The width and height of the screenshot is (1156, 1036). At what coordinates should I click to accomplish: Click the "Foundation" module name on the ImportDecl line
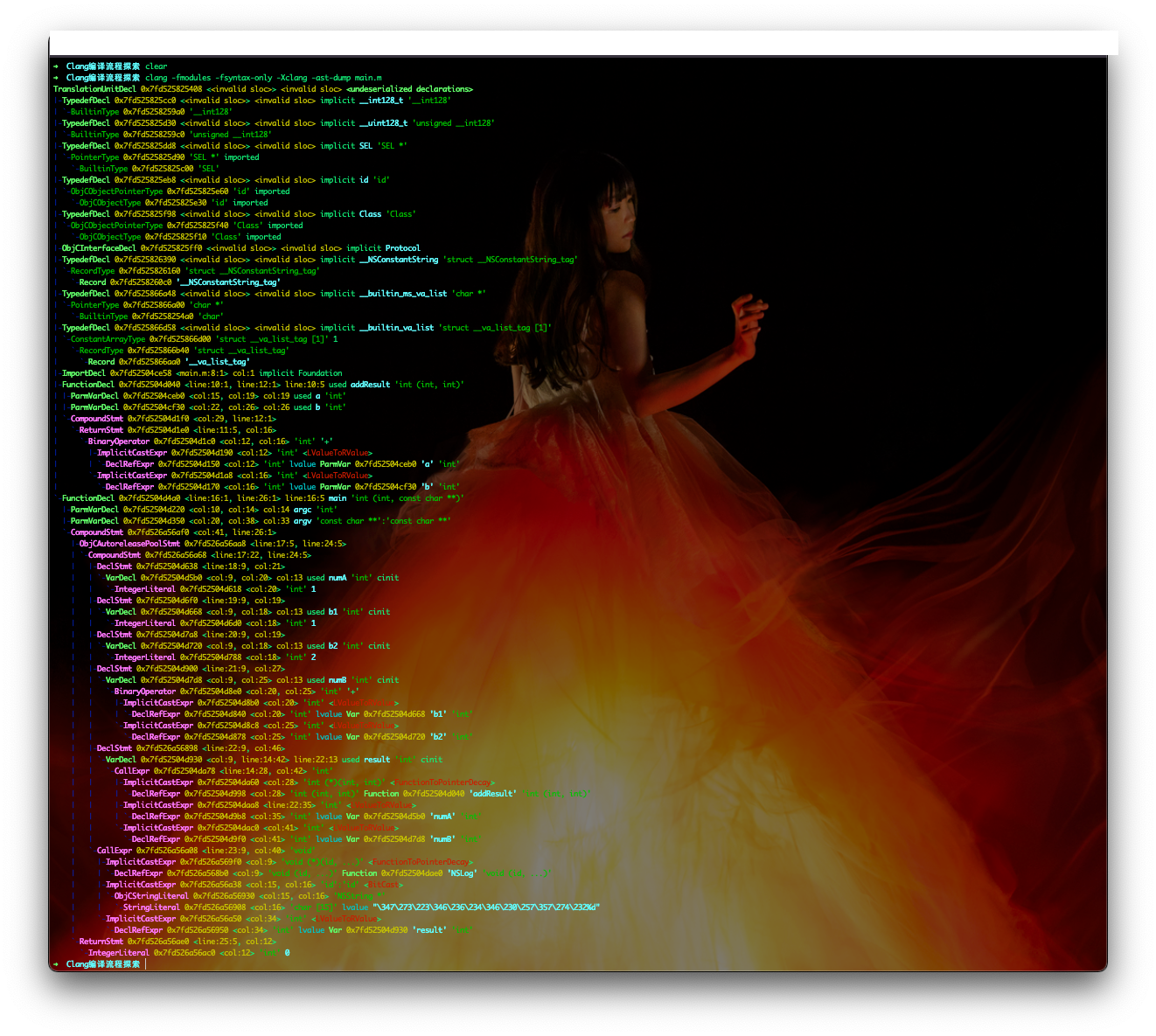pos(320,373)
